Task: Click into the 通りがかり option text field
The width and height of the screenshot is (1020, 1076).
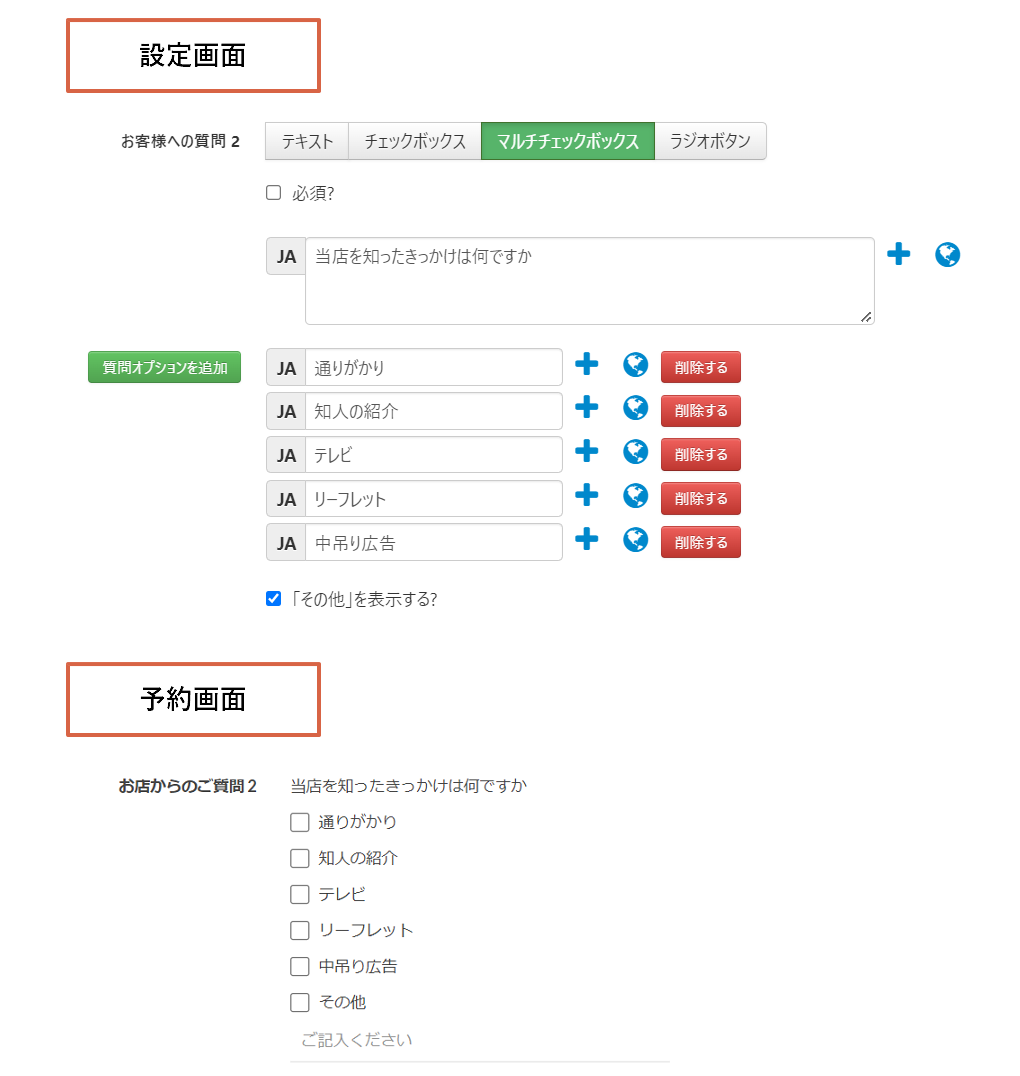Action: coord(434,367)
